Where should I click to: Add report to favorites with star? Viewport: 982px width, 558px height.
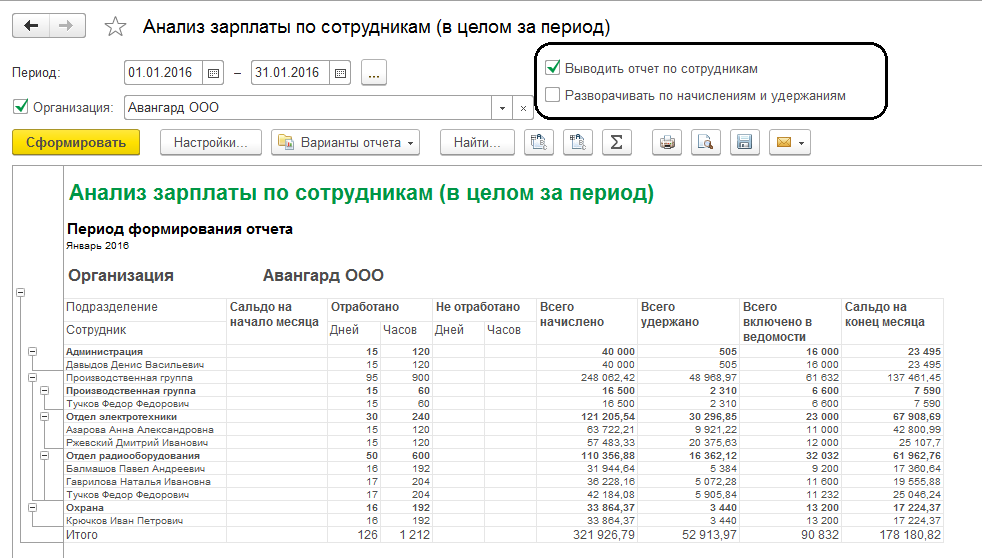click(116, 27)
